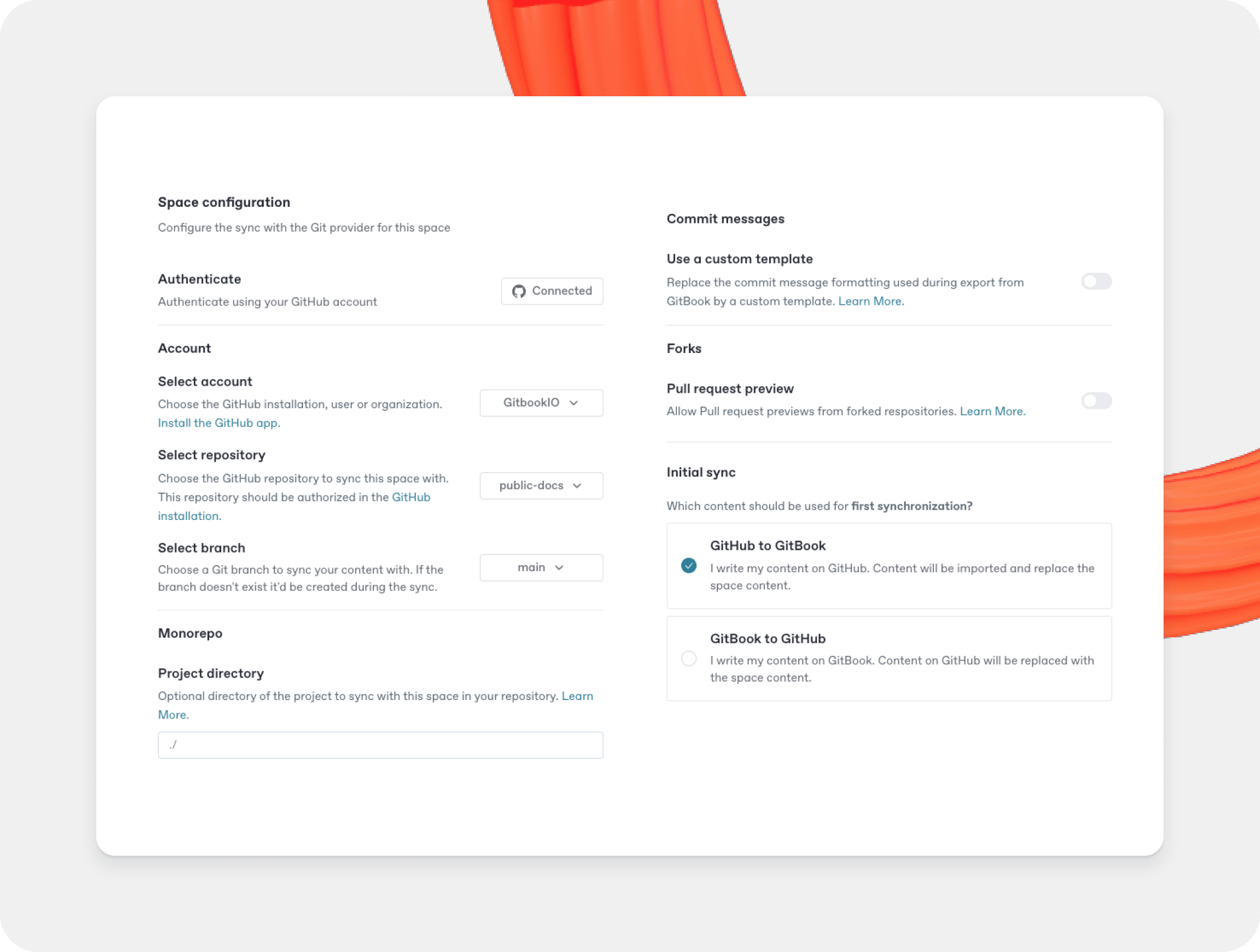The width and height of the screenshot is (1260, 952).
Task: Open the public-docs repository dropdown
Action: (x=541, y=486)
